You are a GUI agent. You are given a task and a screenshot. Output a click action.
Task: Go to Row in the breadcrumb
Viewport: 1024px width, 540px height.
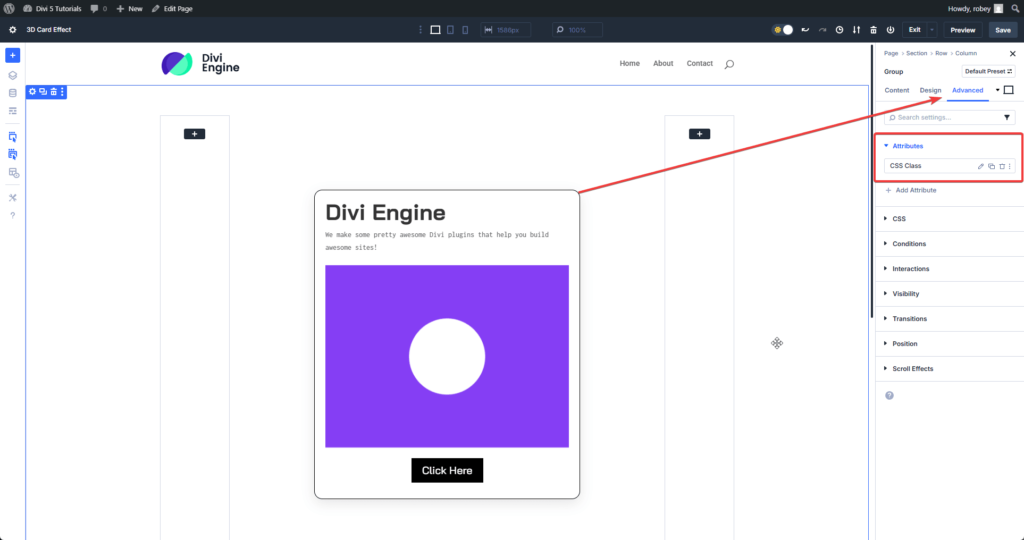941,53
